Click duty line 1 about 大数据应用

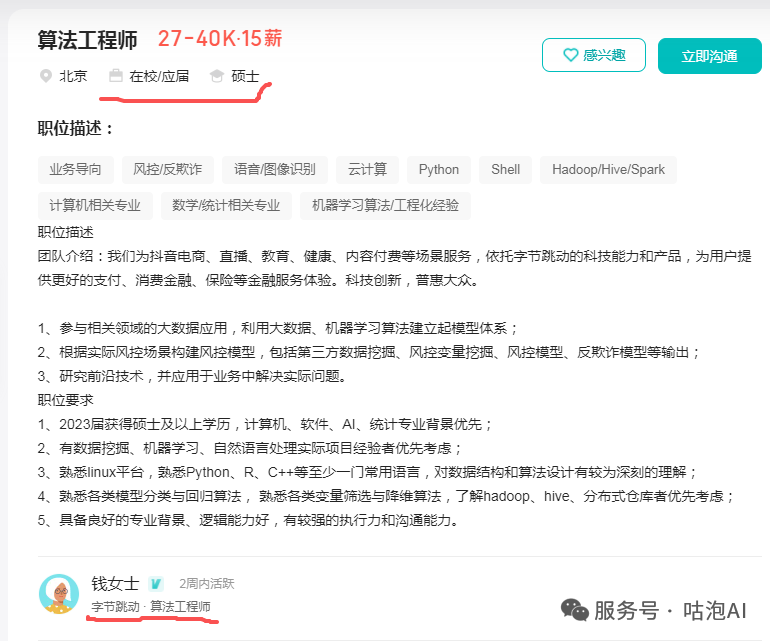tap(278, 328)
